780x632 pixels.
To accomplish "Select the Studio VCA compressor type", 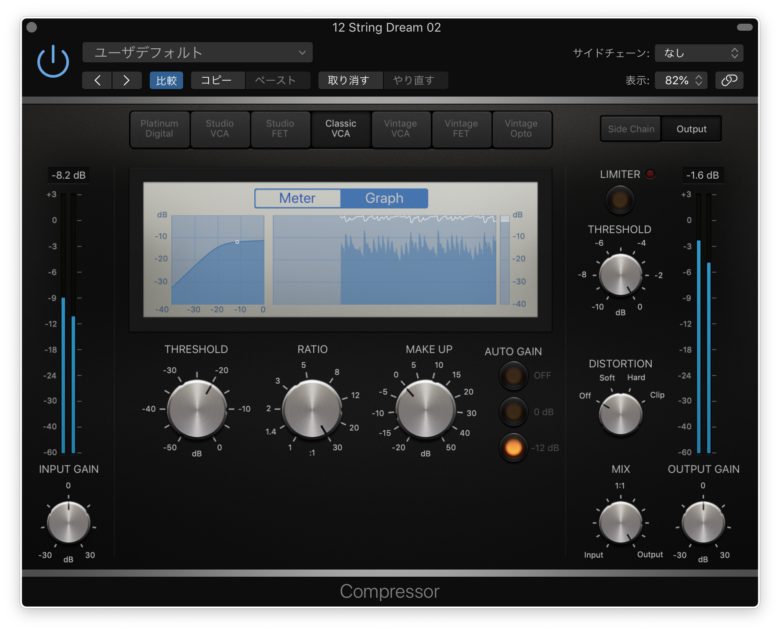I will pos(219,129).
